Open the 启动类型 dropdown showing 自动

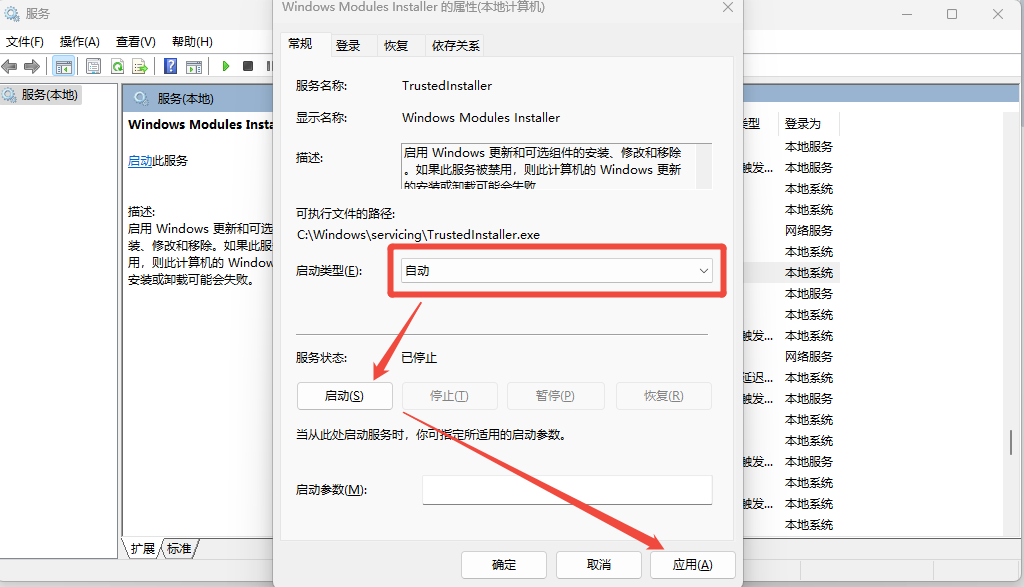[556, 271]
